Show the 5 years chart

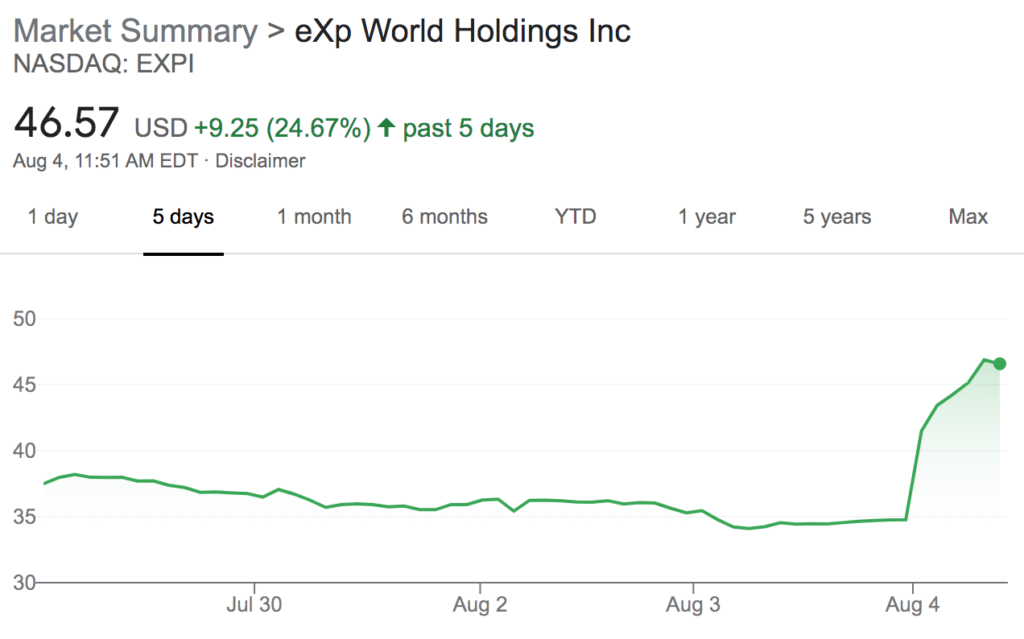(837, 217)
